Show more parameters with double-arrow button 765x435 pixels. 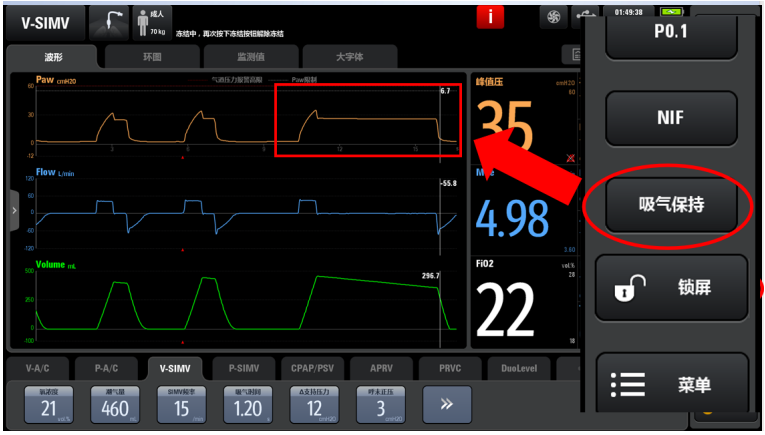click(447, 405)
